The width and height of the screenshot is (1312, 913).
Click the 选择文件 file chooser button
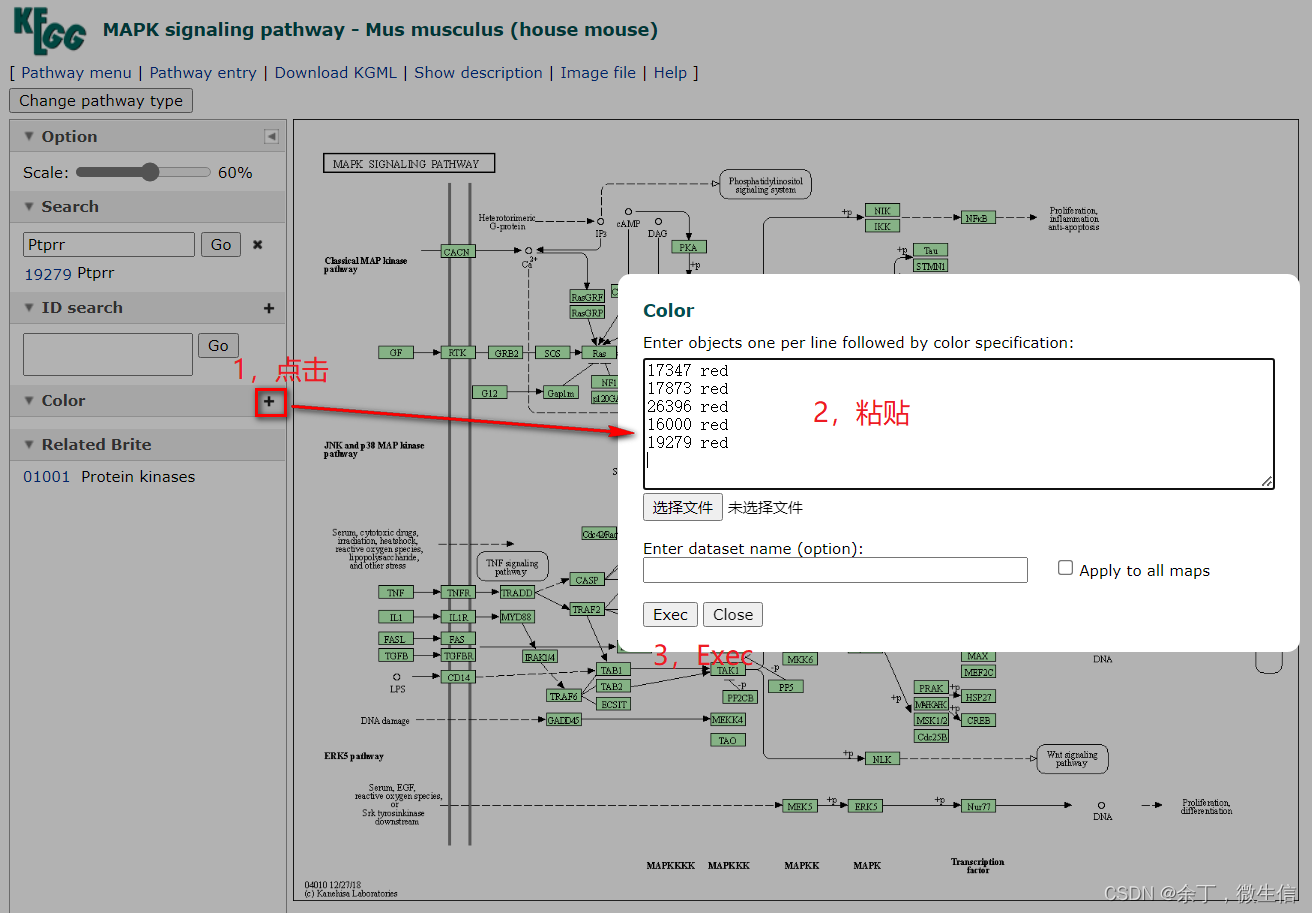point(682,507)
